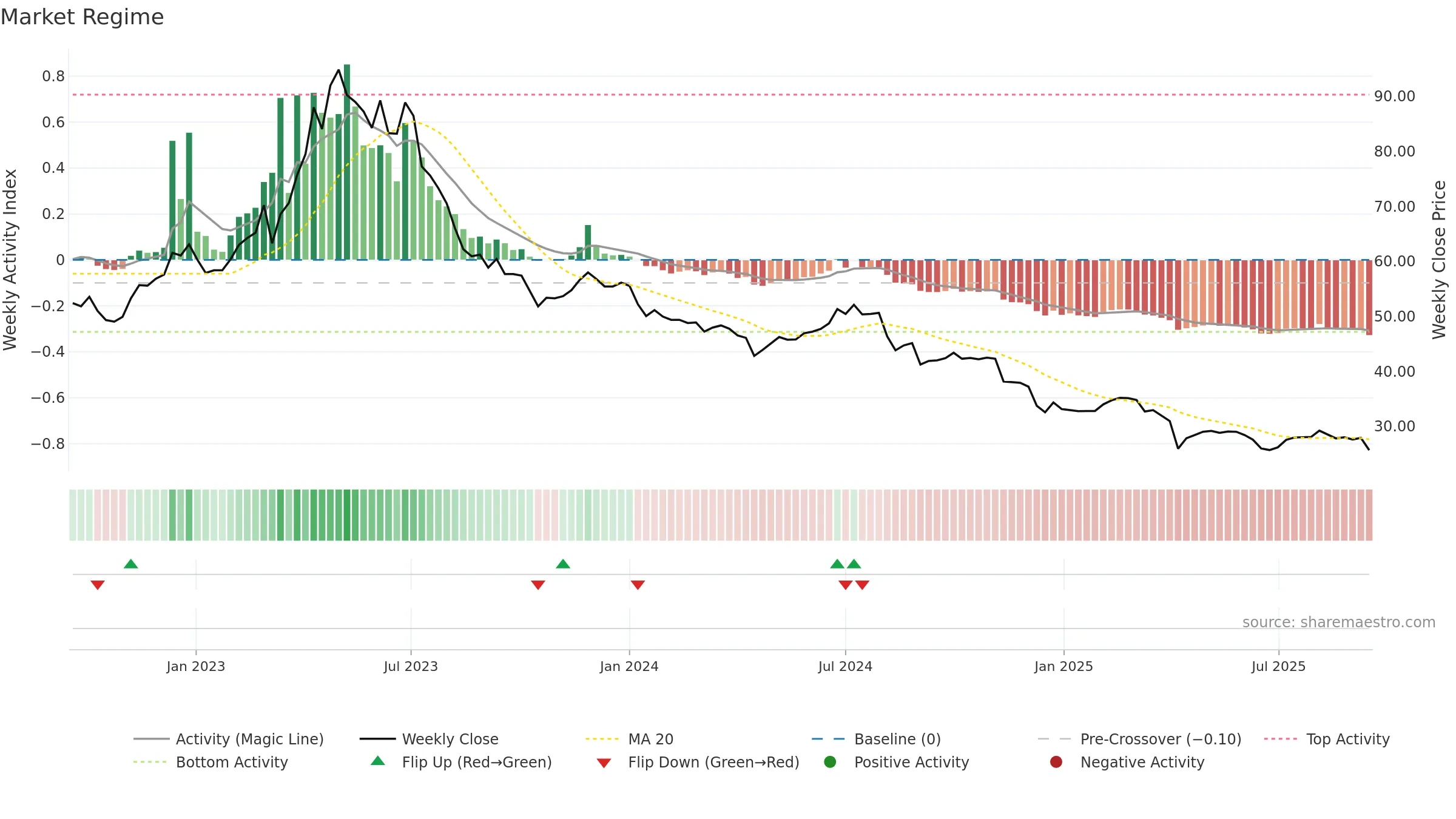Toggle Flip Up (Red→Green) legend entry

click(x=461, y=762)
